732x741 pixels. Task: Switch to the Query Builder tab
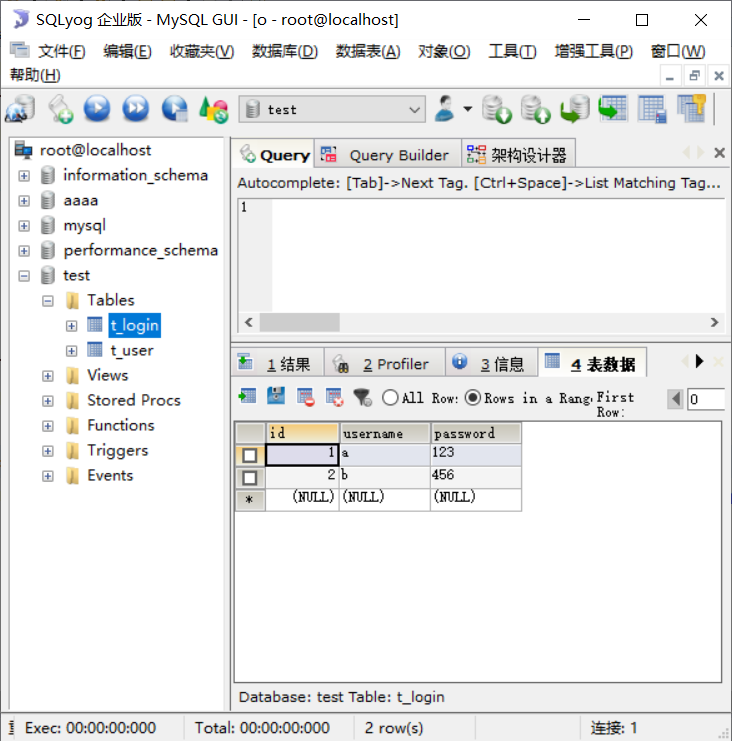[387, 154]
